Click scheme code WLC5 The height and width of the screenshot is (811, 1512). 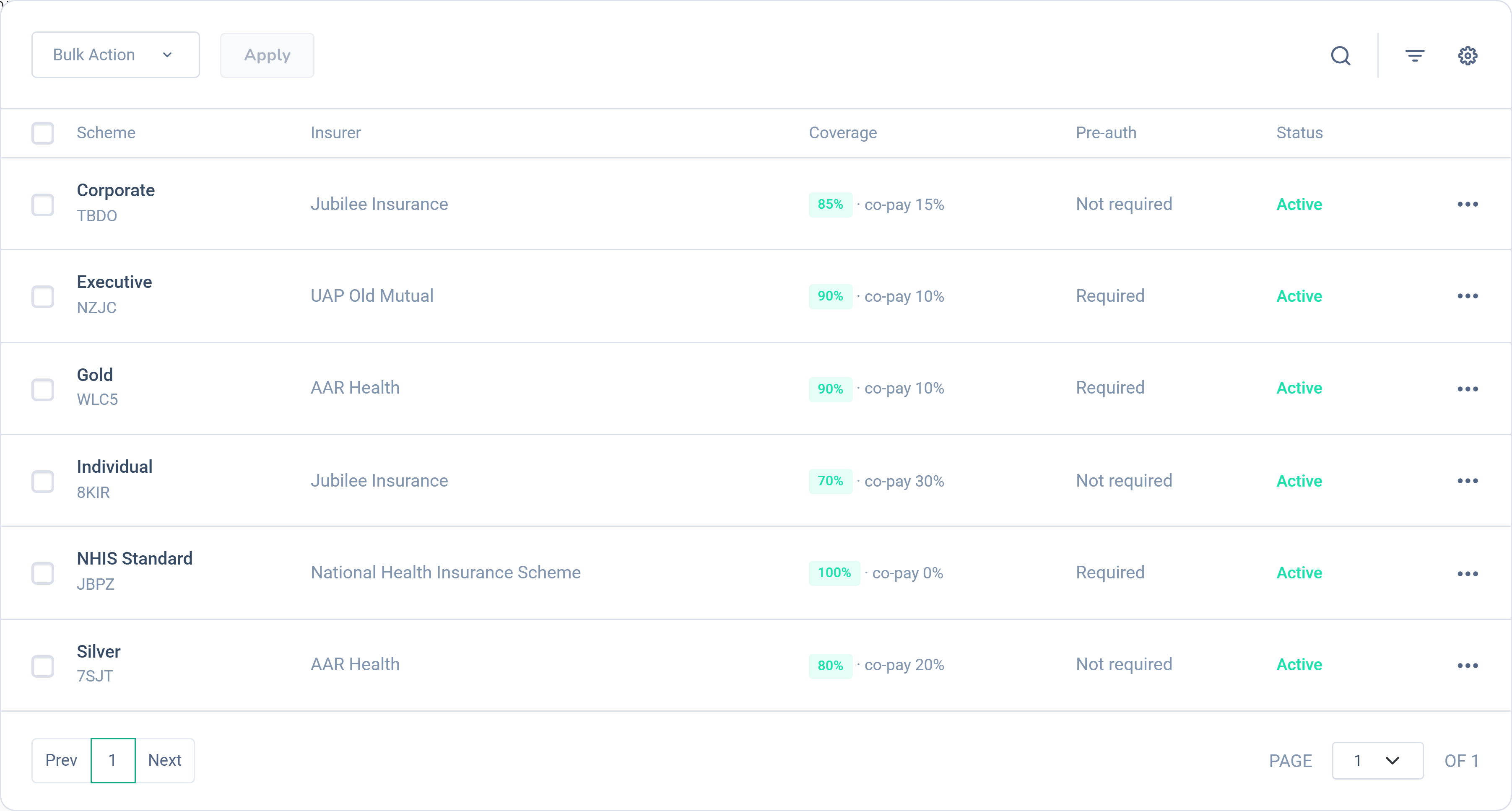pyautogui.click(x=97, y=399)
